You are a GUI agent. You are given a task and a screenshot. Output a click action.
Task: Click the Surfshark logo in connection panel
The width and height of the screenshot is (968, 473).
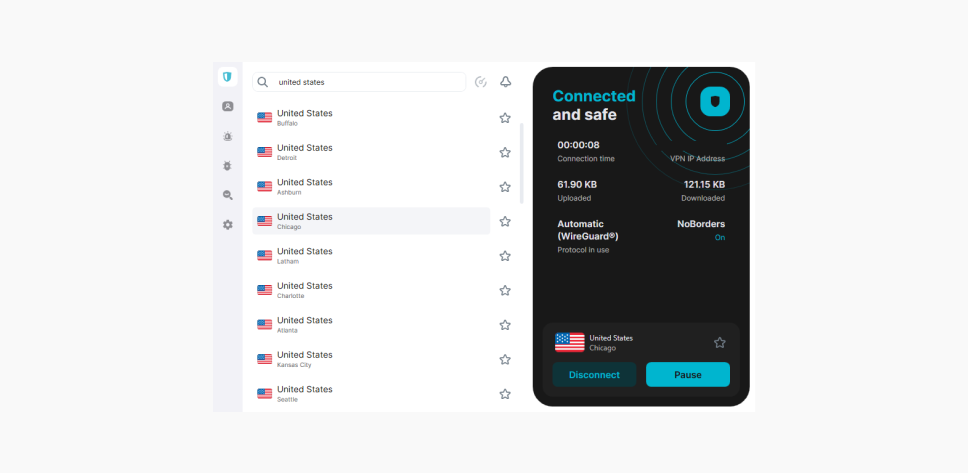click(x=716, y=101)
